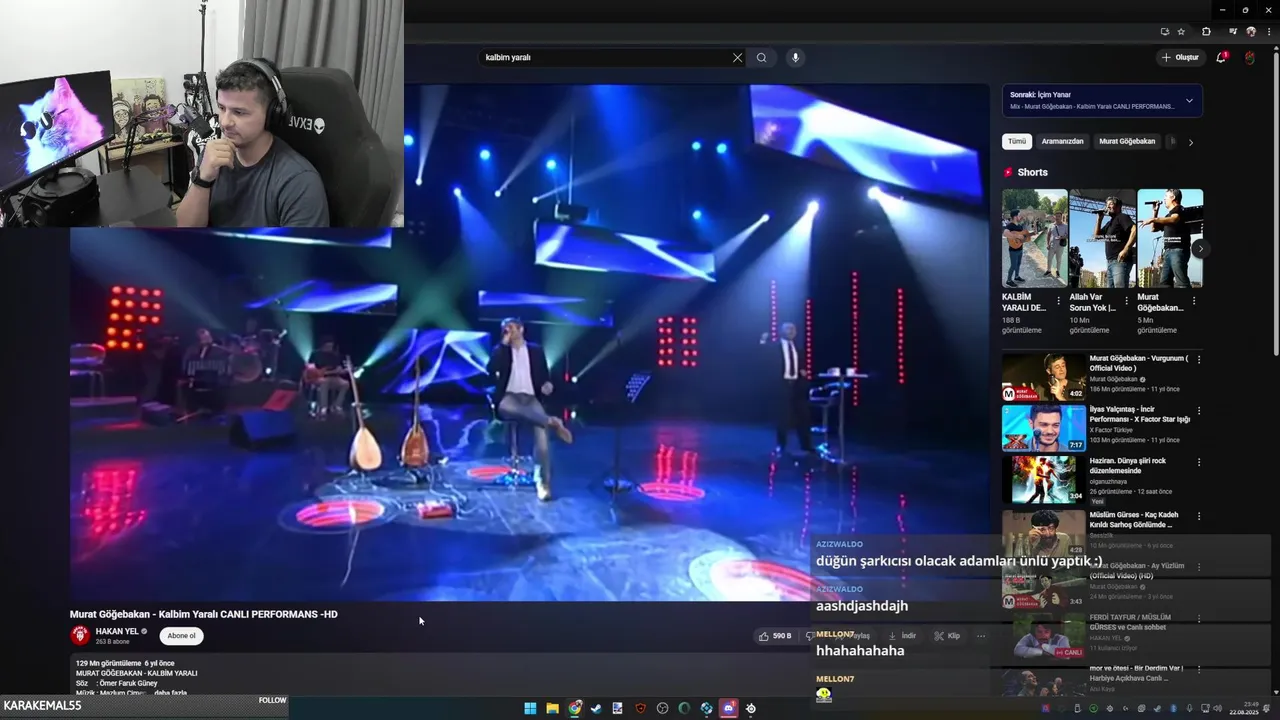Open options for Müslüm Gürses Kaç Kadeh video
This screenshot has height=720, width=1280.
(1199, 516)
